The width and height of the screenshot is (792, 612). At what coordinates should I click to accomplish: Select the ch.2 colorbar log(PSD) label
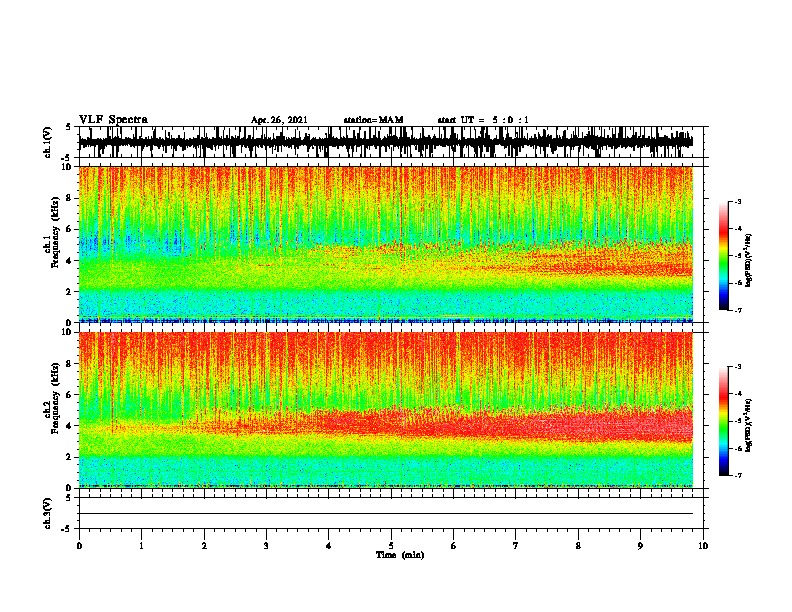coord(749,425)
